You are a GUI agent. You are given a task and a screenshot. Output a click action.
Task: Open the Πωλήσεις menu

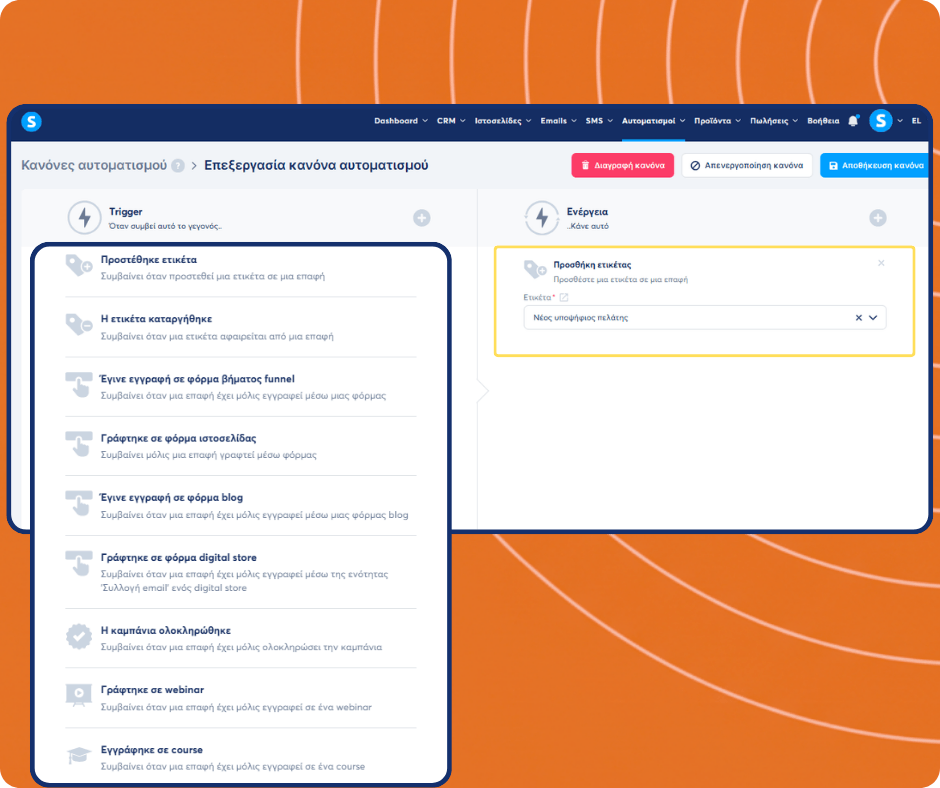(x=774, y=121)
